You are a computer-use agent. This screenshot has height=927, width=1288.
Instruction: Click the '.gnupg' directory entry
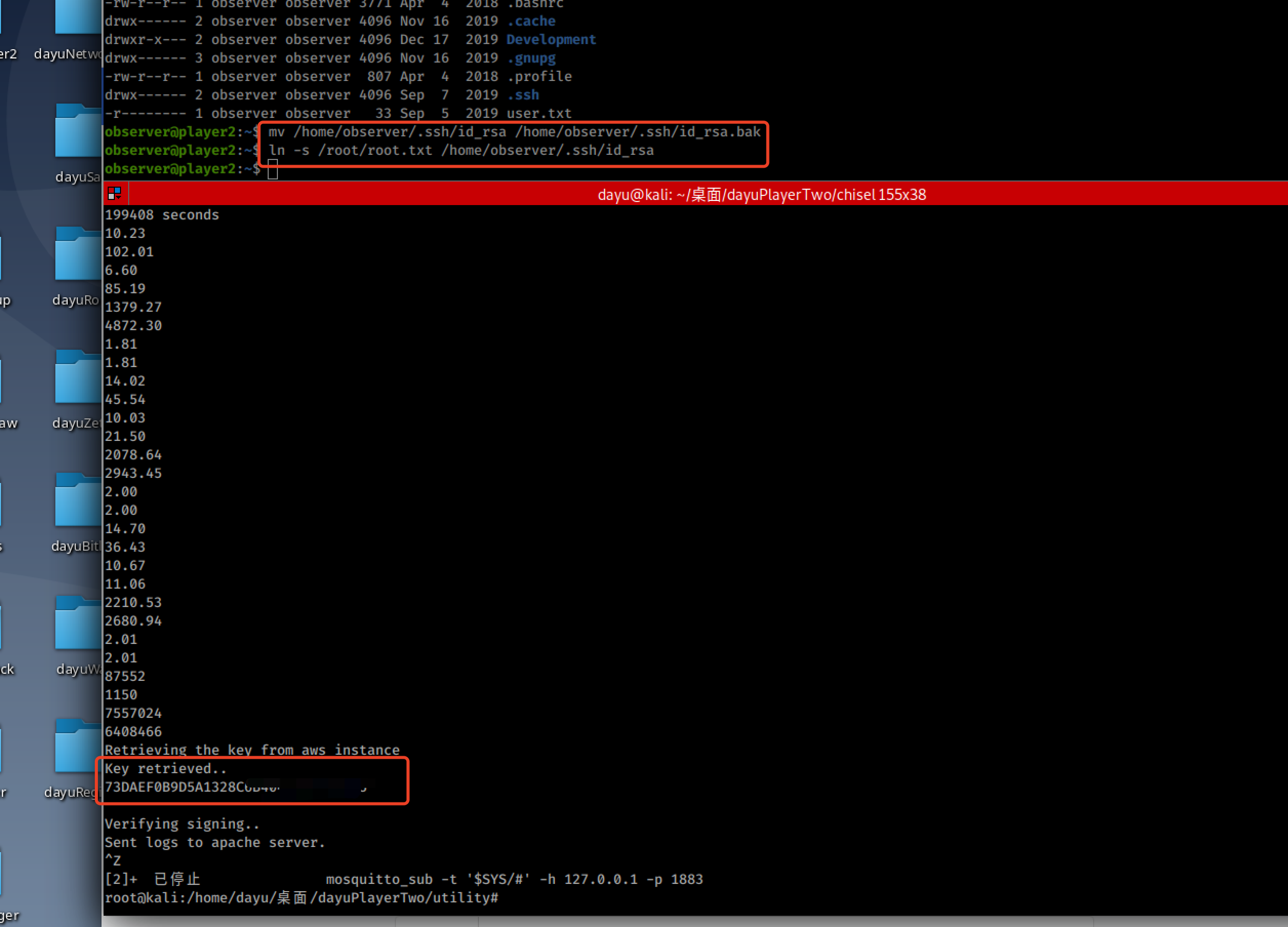[x=531, y=58]
